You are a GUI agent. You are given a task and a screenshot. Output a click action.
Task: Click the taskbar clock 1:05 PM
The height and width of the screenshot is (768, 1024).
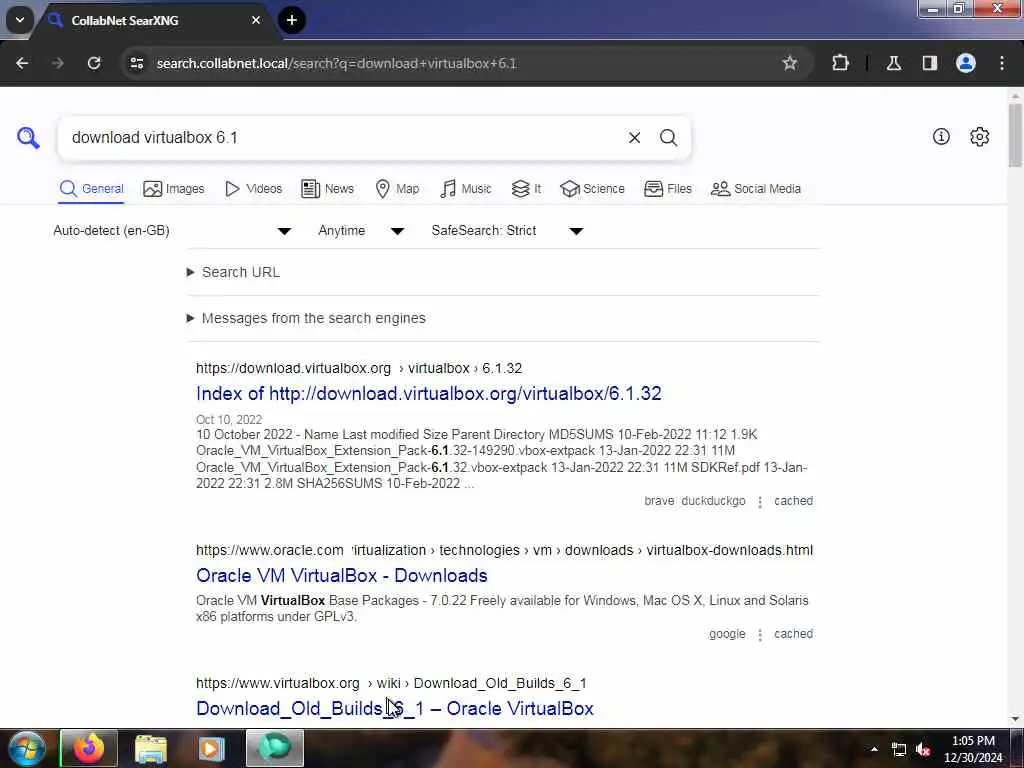pyautogui.click(x=973, y=749)
